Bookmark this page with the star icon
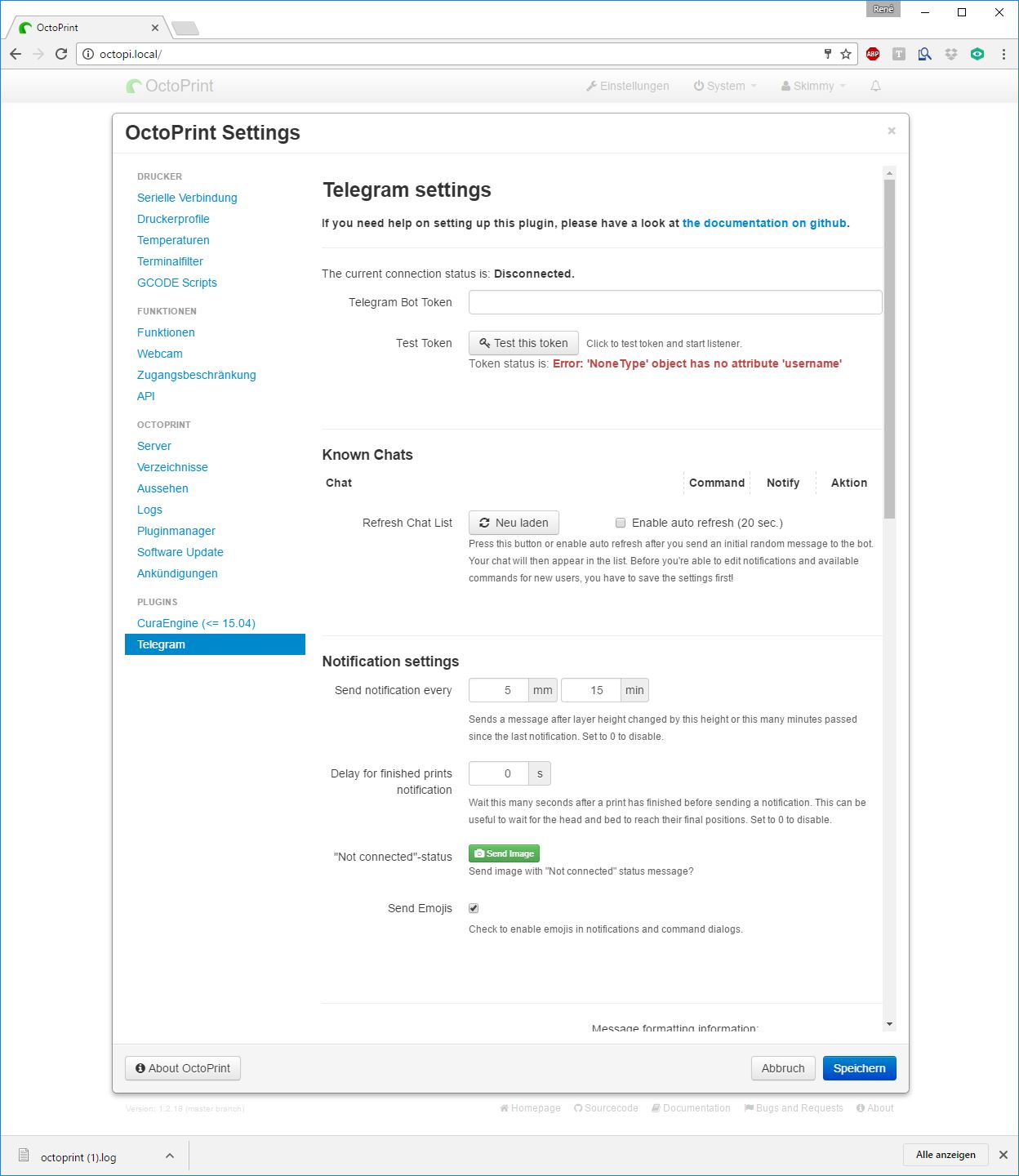Viewport: 1019px width, 1176px height. click(x=846, y=54)
